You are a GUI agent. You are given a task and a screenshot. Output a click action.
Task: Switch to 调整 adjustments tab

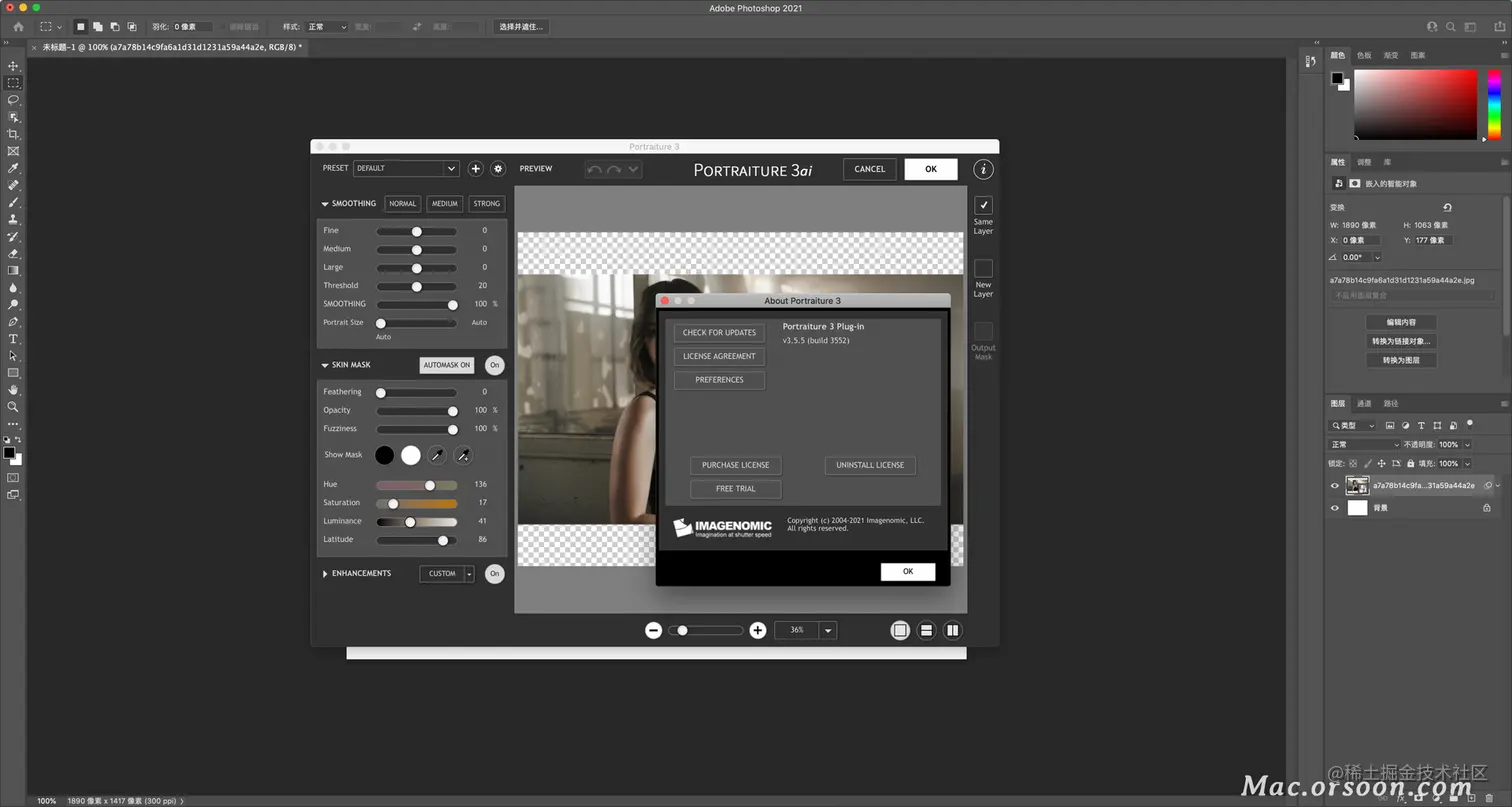tap(1364, 162)
